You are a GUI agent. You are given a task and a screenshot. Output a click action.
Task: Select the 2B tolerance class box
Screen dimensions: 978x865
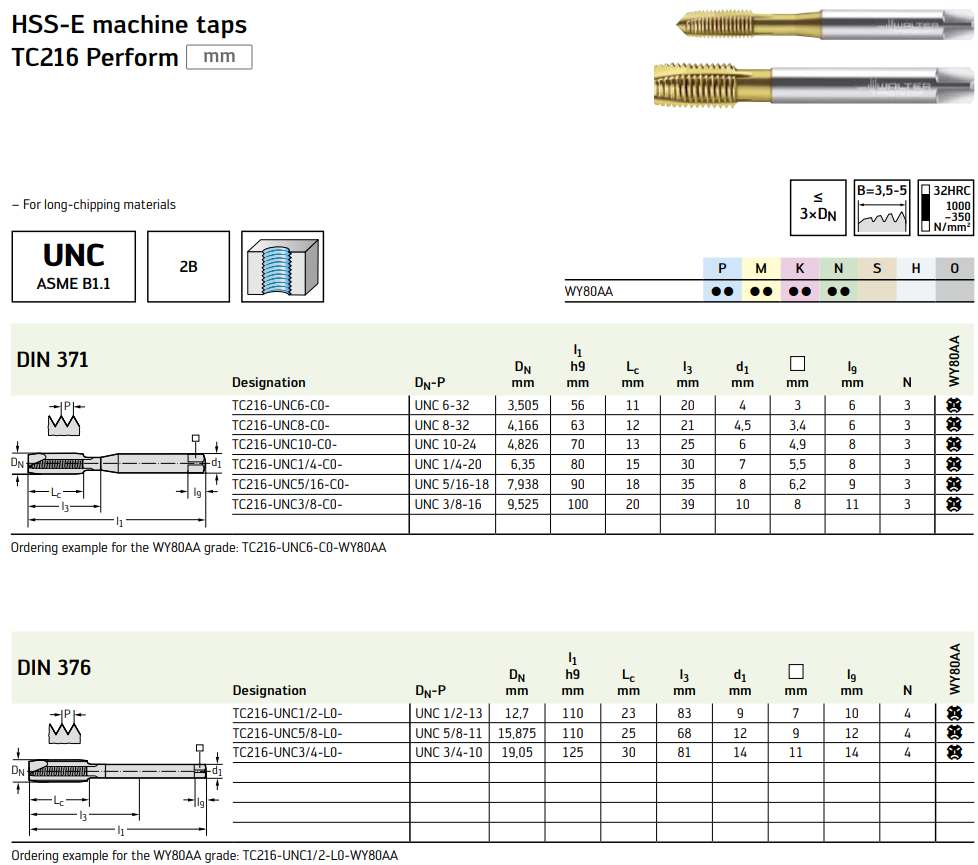coord(188,266)
